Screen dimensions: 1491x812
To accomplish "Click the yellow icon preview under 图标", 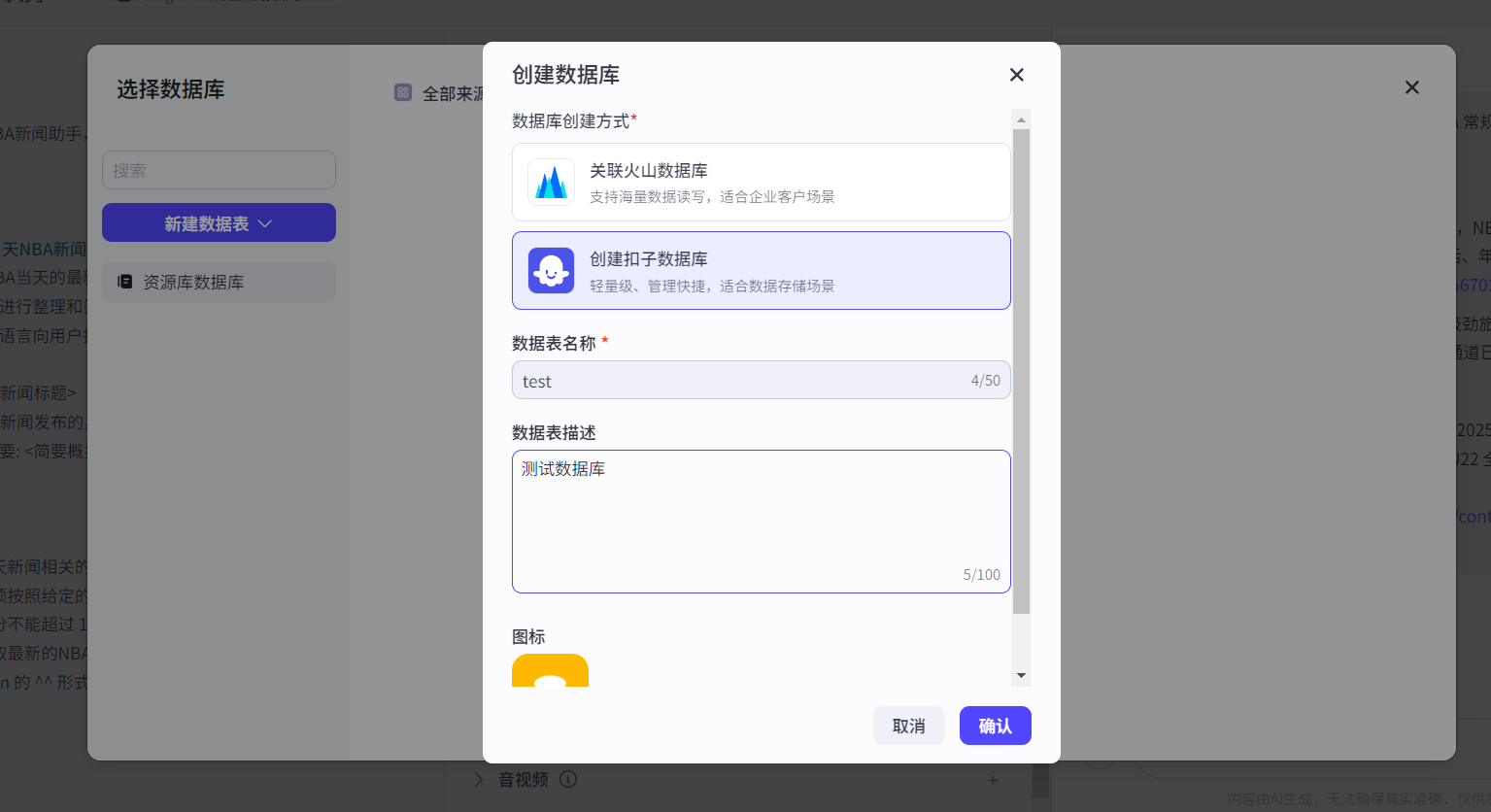I will 550,670.
